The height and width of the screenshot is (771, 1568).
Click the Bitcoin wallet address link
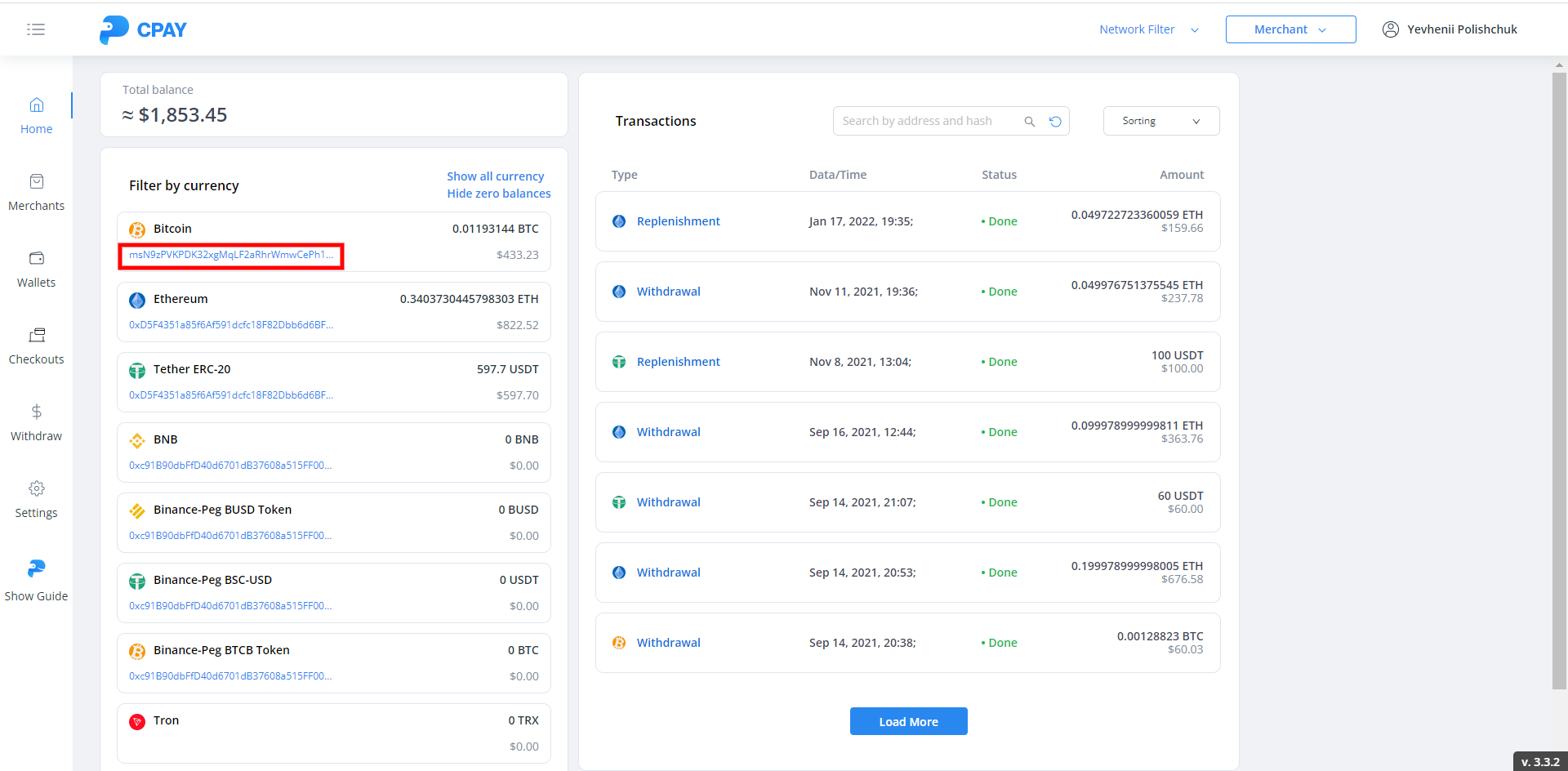(231, 255)
